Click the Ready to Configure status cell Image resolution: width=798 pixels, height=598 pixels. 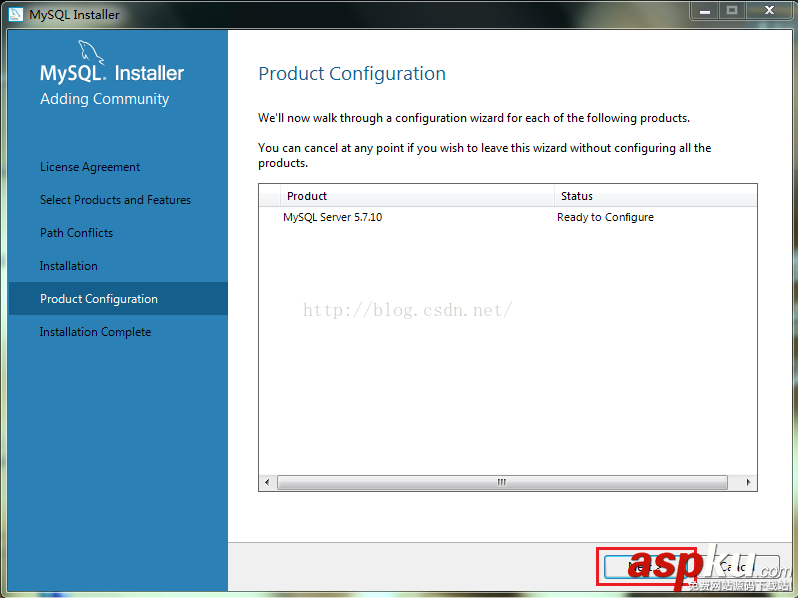pos(605,217)
